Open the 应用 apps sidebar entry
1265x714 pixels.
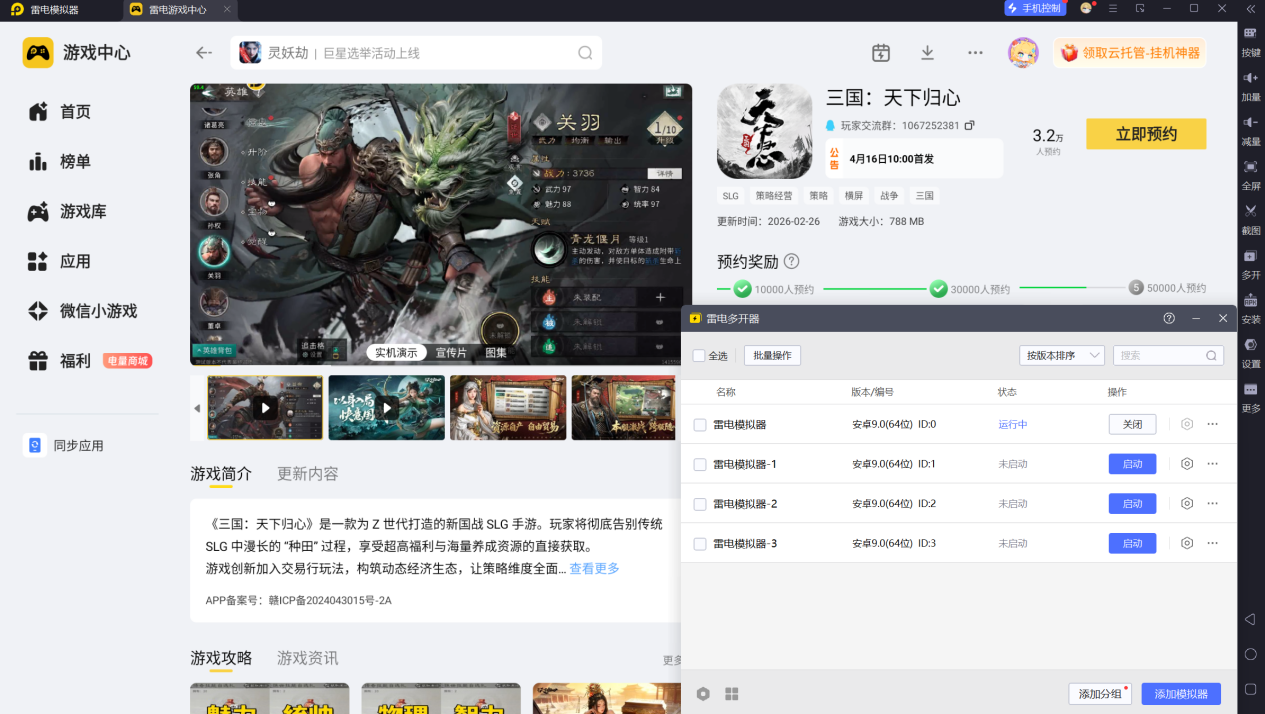[60, 262]
